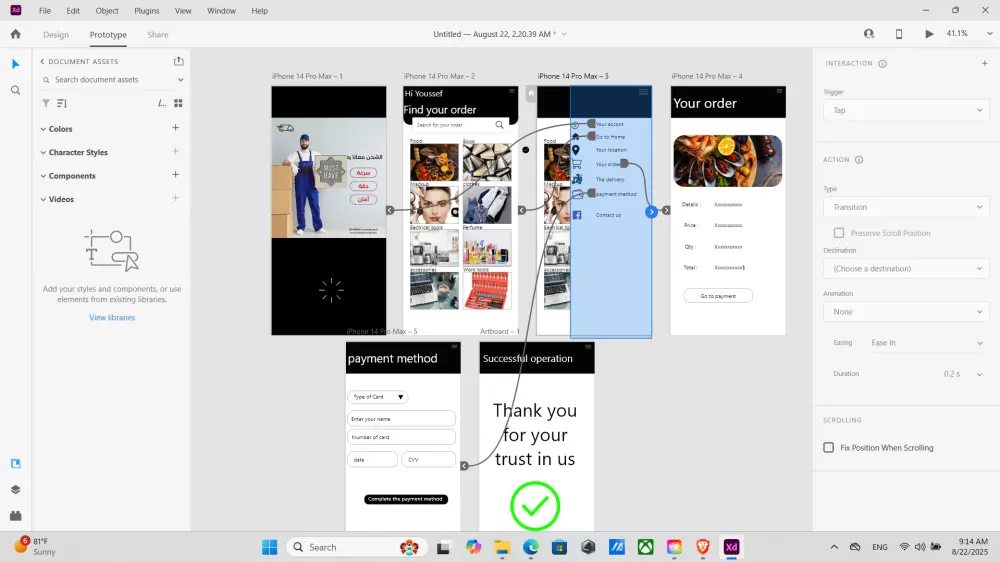Open the Easing dropdown showing Ease In
Viewport: 1000px width, 562px height.
tap(927, 343)
